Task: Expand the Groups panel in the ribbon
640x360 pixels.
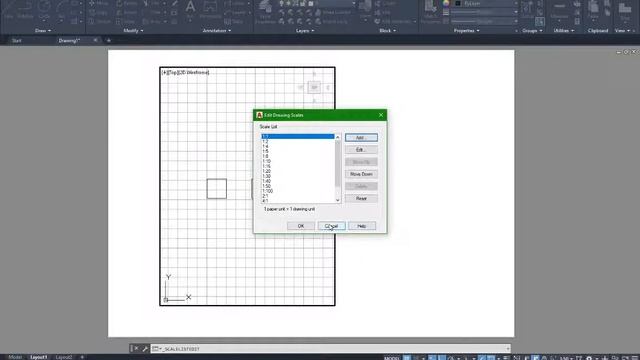Action: [532, 31]
